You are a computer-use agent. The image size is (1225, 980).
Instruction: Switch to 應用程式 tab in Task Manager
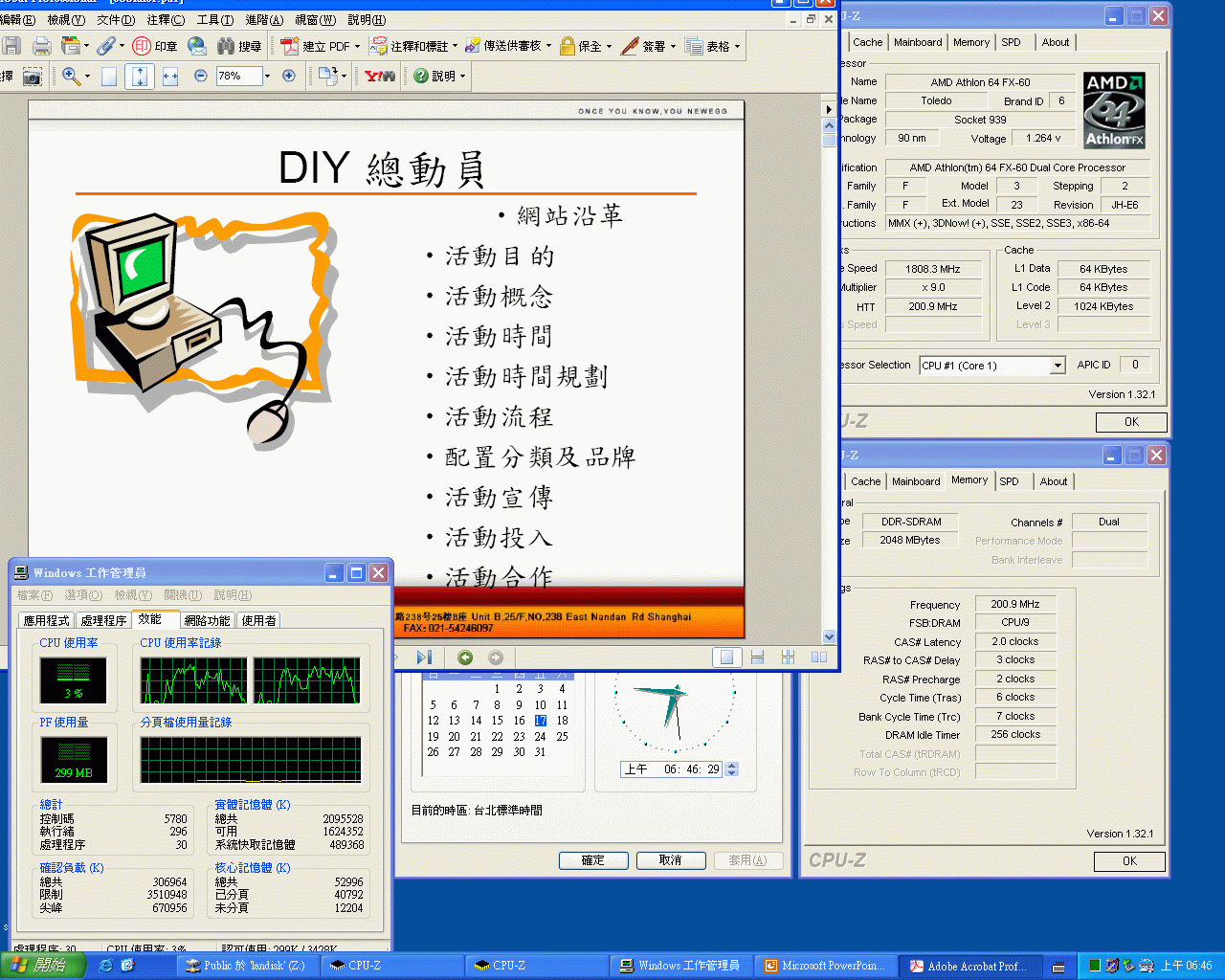pyautogui.click(x=46, y=620)
